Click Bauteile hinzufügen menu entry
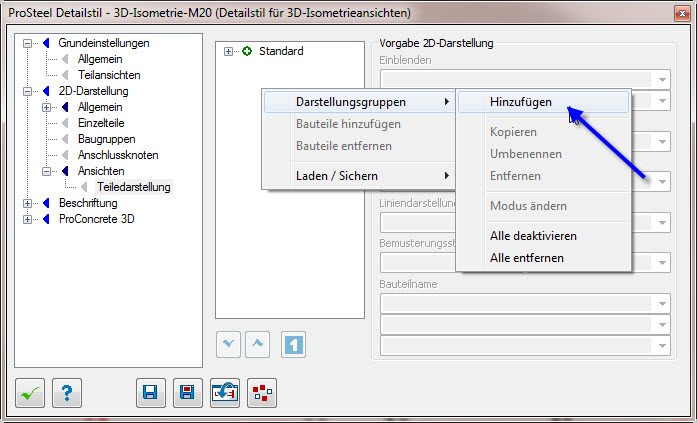The image size is (697, 423). [359, 124]
